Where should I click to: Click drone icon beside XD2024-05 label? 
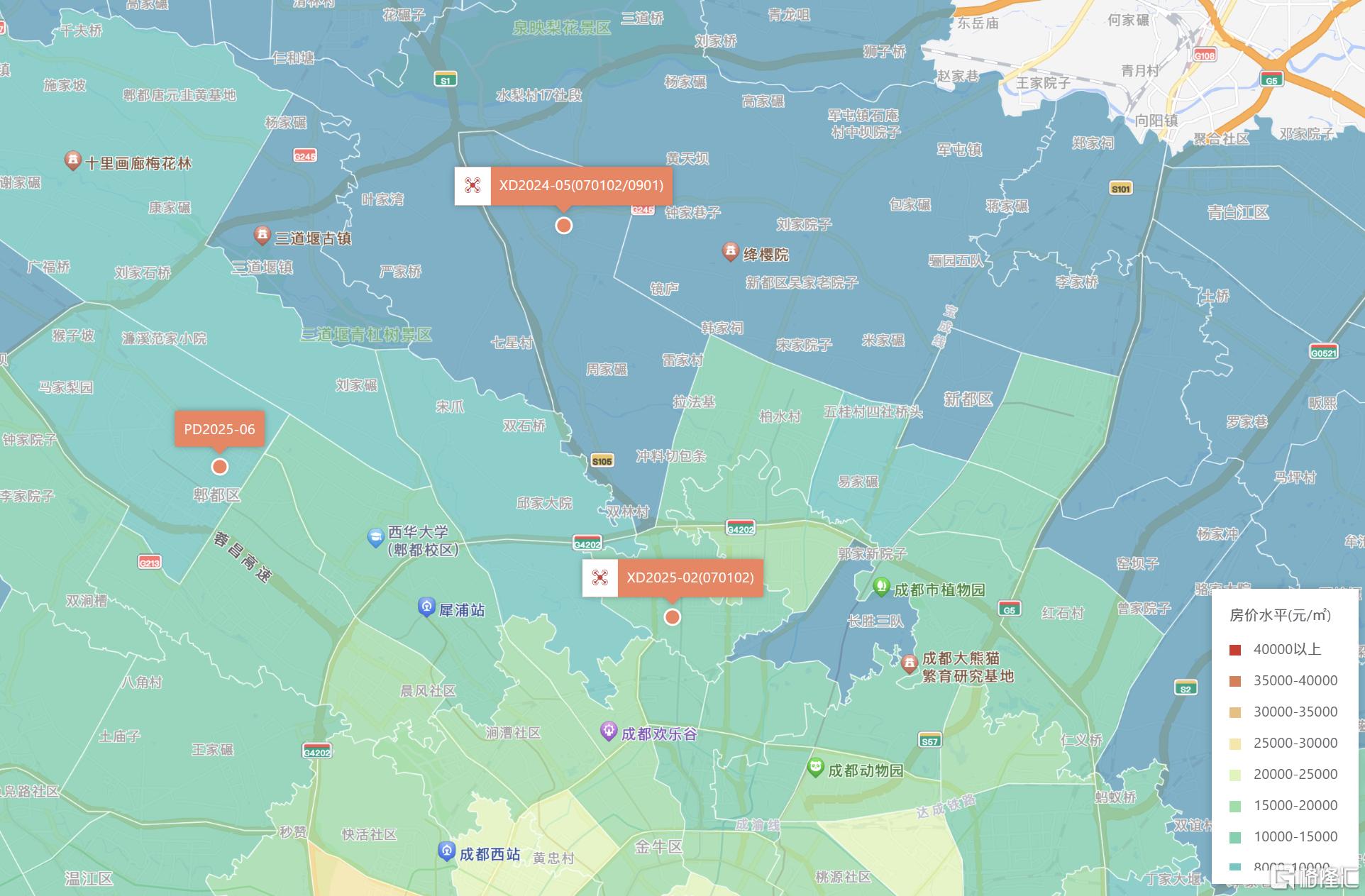coord(472,186)
